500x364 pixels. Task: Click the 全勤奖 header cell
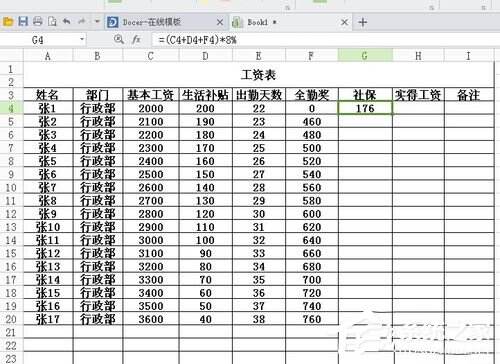311,95
